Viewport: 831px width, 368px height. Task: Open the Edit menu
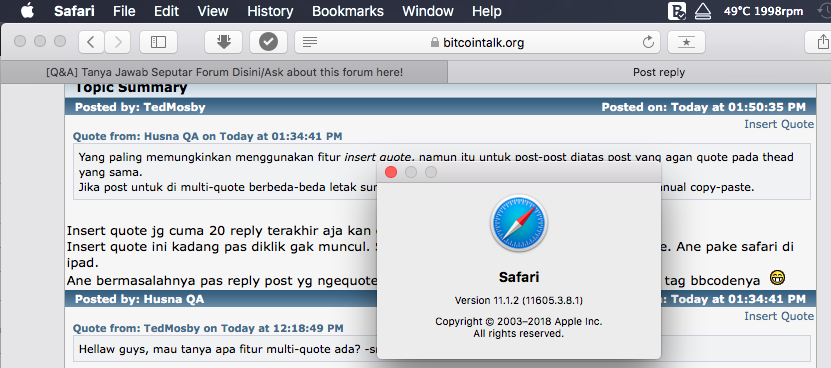[166, 11]
